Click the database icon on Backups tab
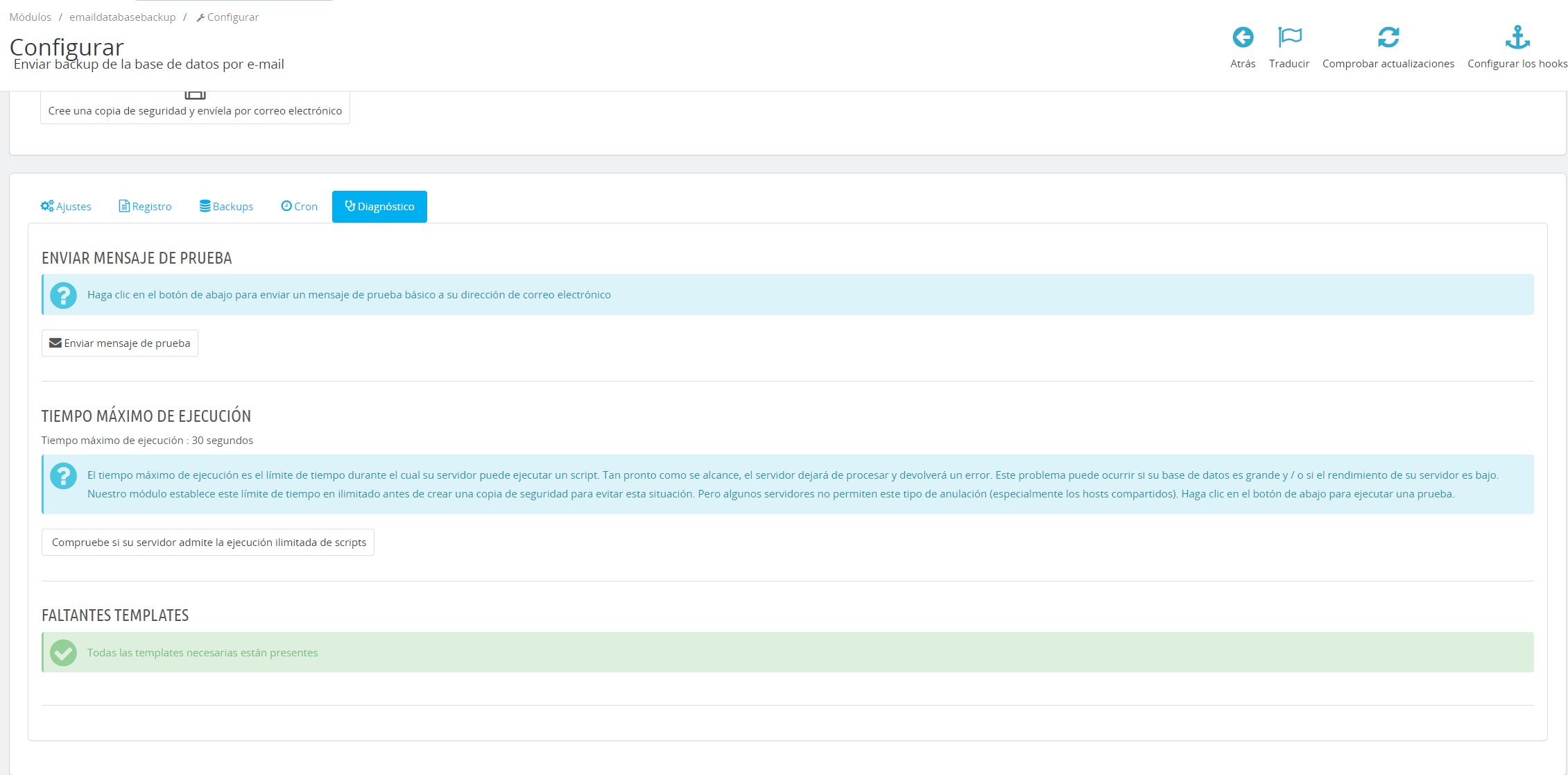This screenshot has width=1568, height=775. pos(205,206)
